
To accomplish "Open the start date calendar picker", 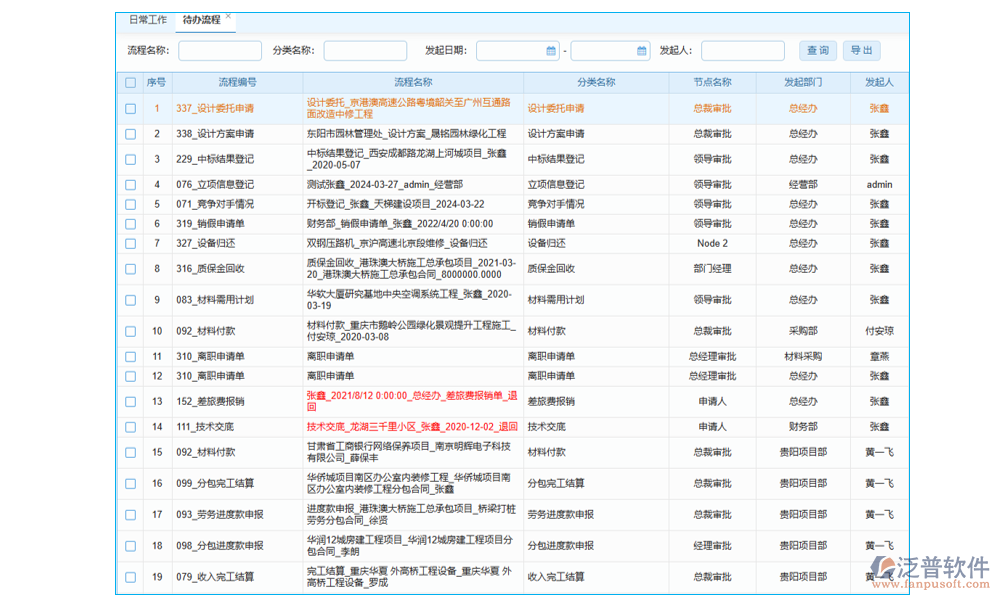I will [x=551, y=51].
